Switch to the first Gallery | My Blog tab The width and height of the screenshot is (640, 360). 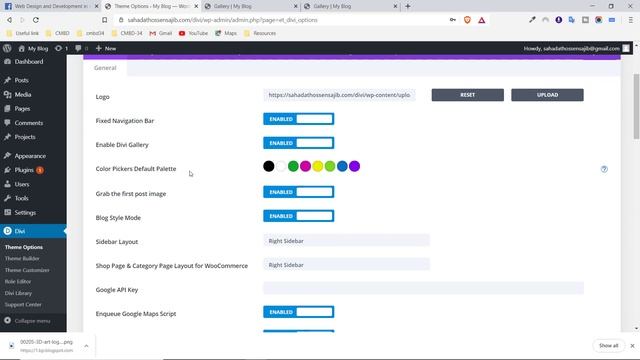tap(251, 6)
